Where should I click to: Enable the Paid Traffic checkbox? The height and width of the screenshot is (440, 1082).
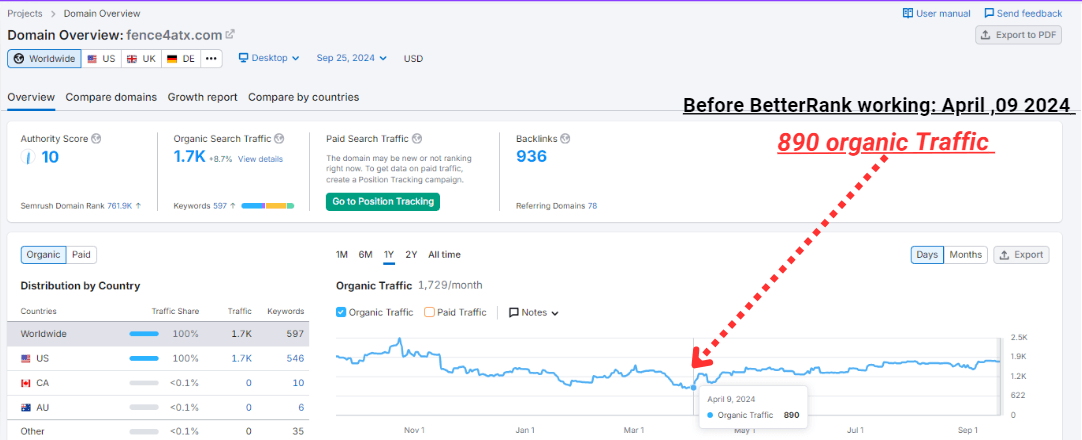click(x=430, y=312)
